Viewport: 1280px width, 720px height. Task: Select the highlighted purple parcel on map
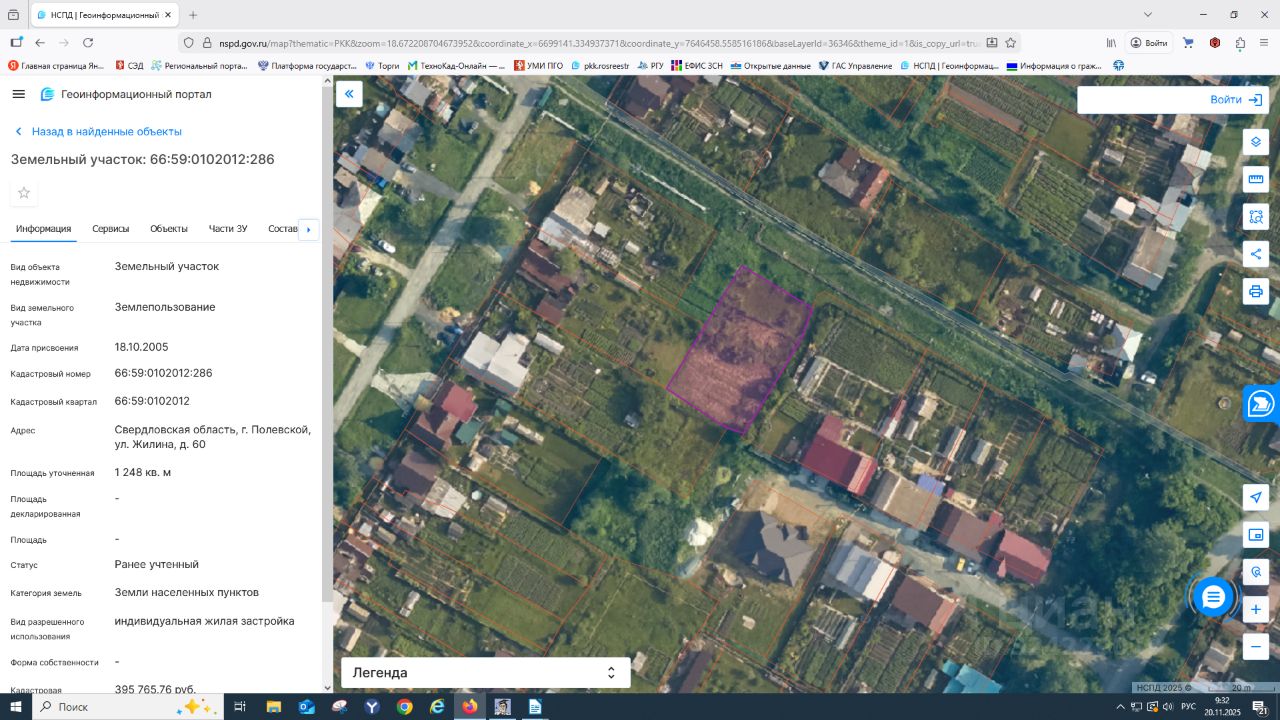[740, 350]
